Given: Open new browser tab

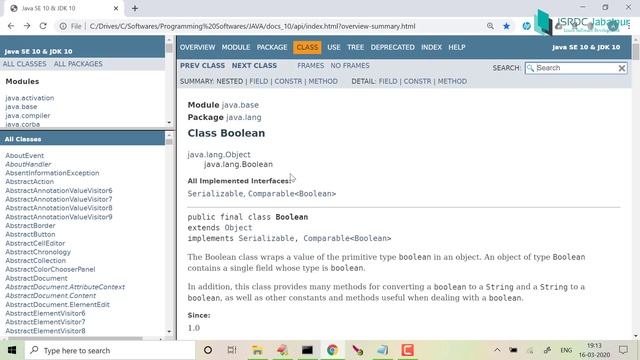Looking at the screenshot, I should (135, 8).
